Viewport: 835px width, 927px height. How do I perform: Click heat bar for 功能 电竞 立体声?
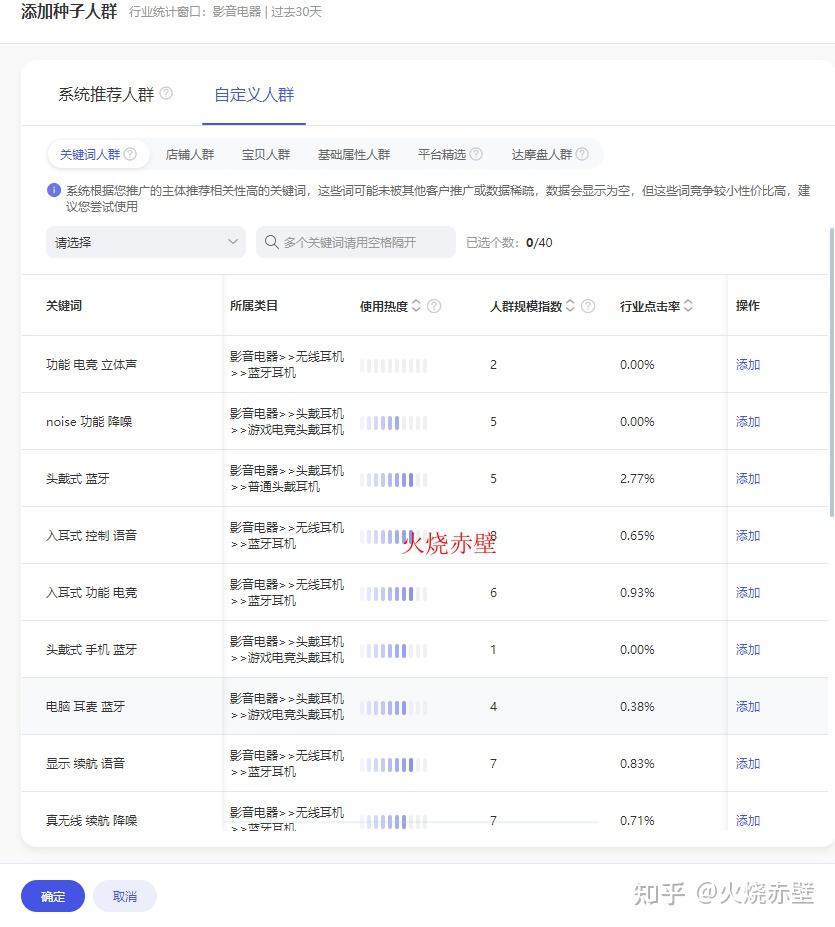[x=393, y=365]
